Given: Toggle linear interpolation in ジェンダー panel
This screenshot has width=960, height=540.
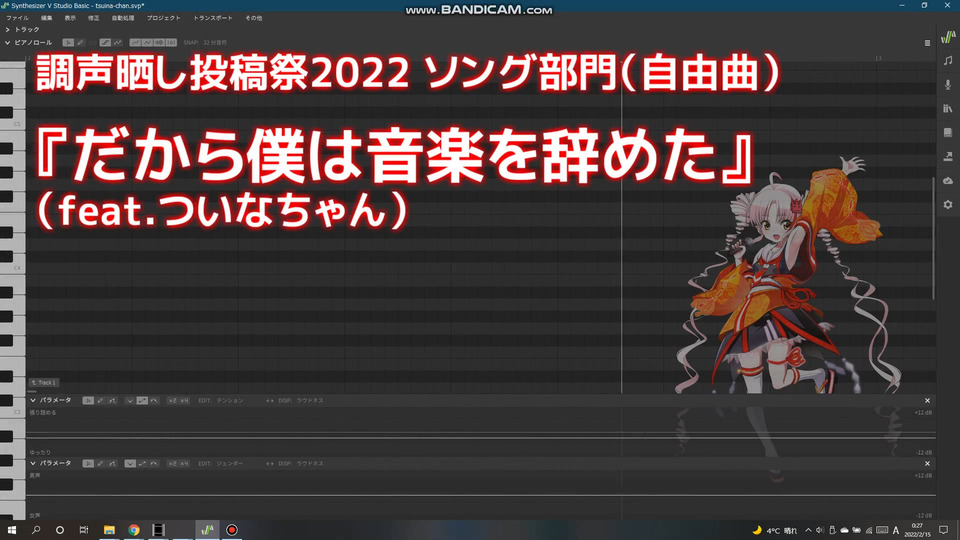Looking at the screenshot, I should (142, 463).
